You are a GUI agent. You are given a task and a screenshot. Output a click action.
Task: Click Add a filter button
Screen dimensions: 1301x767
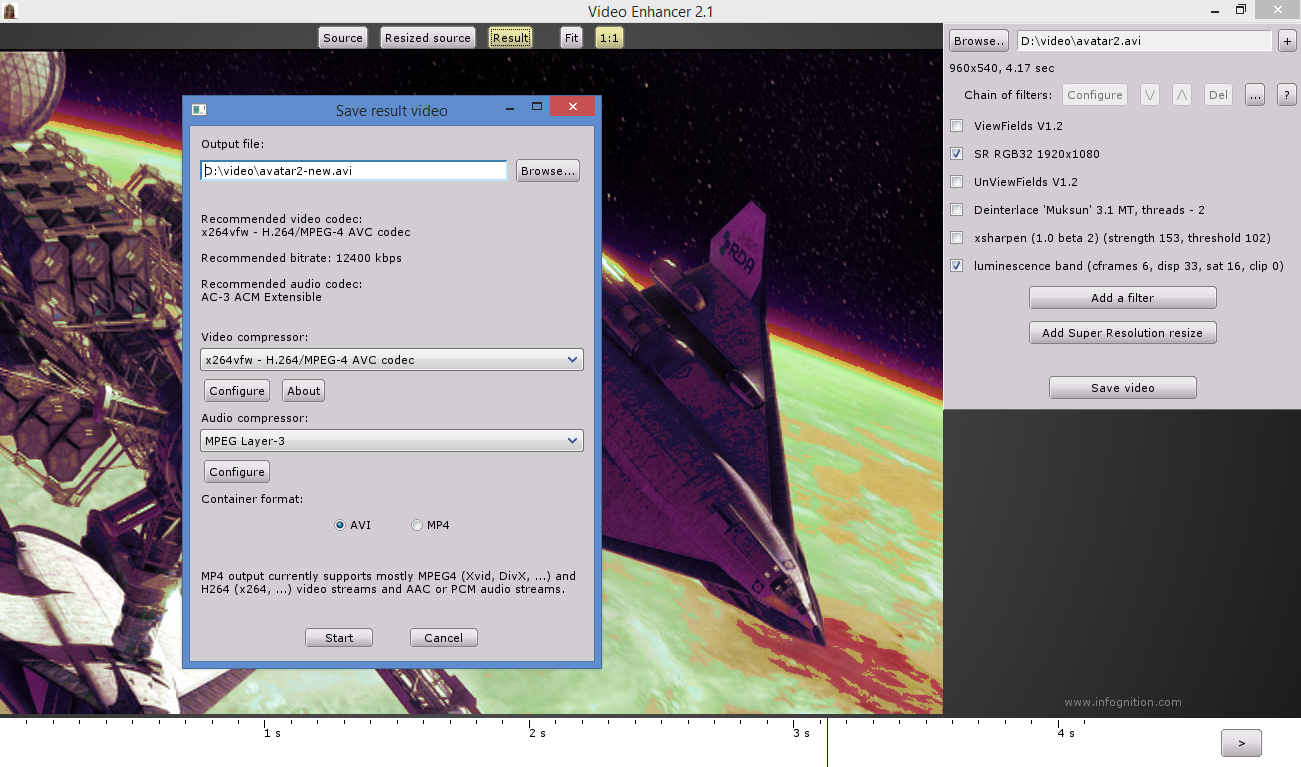click(x=1123, y=298)
